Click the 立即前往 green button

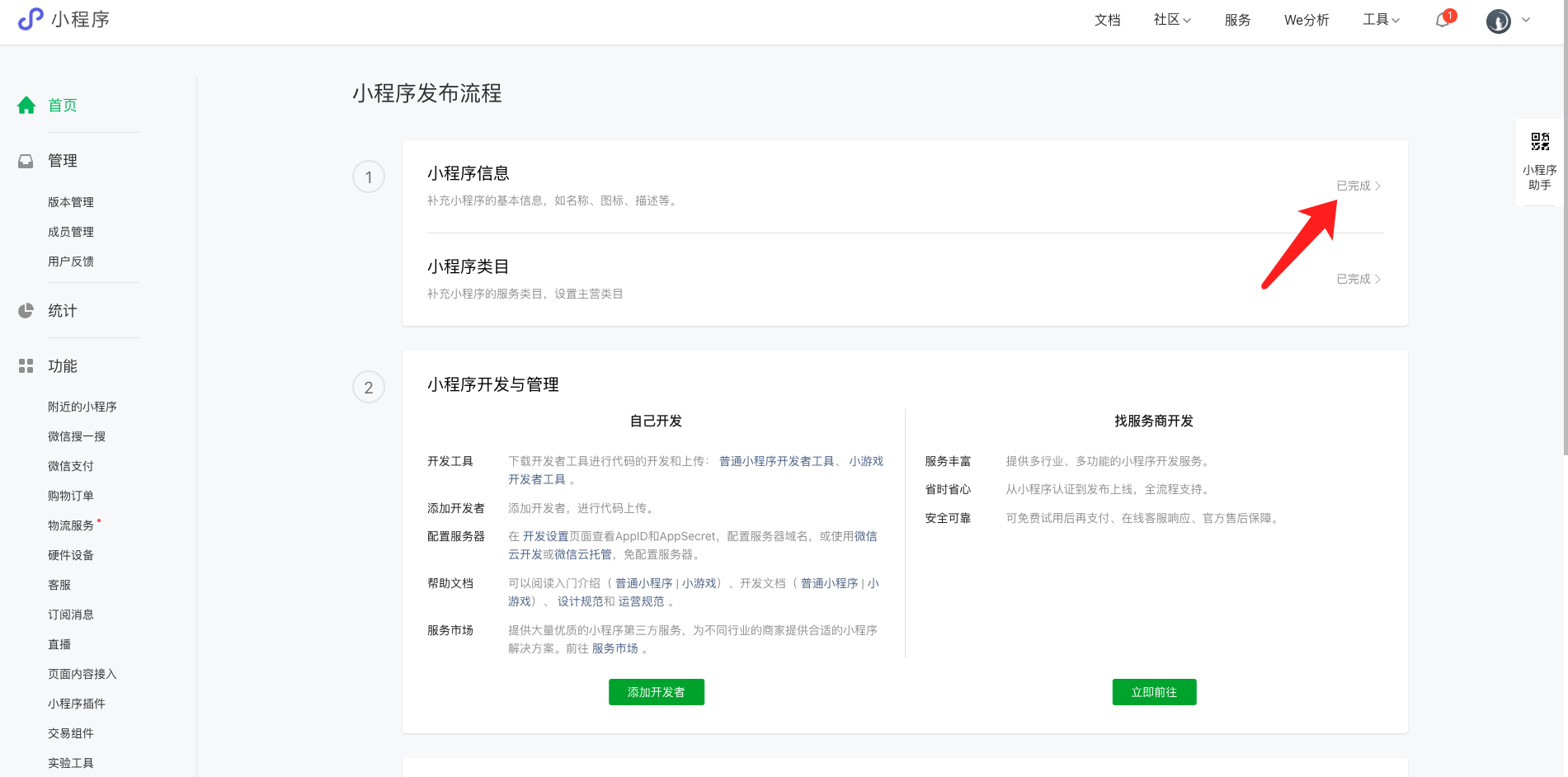[1154, 692]
